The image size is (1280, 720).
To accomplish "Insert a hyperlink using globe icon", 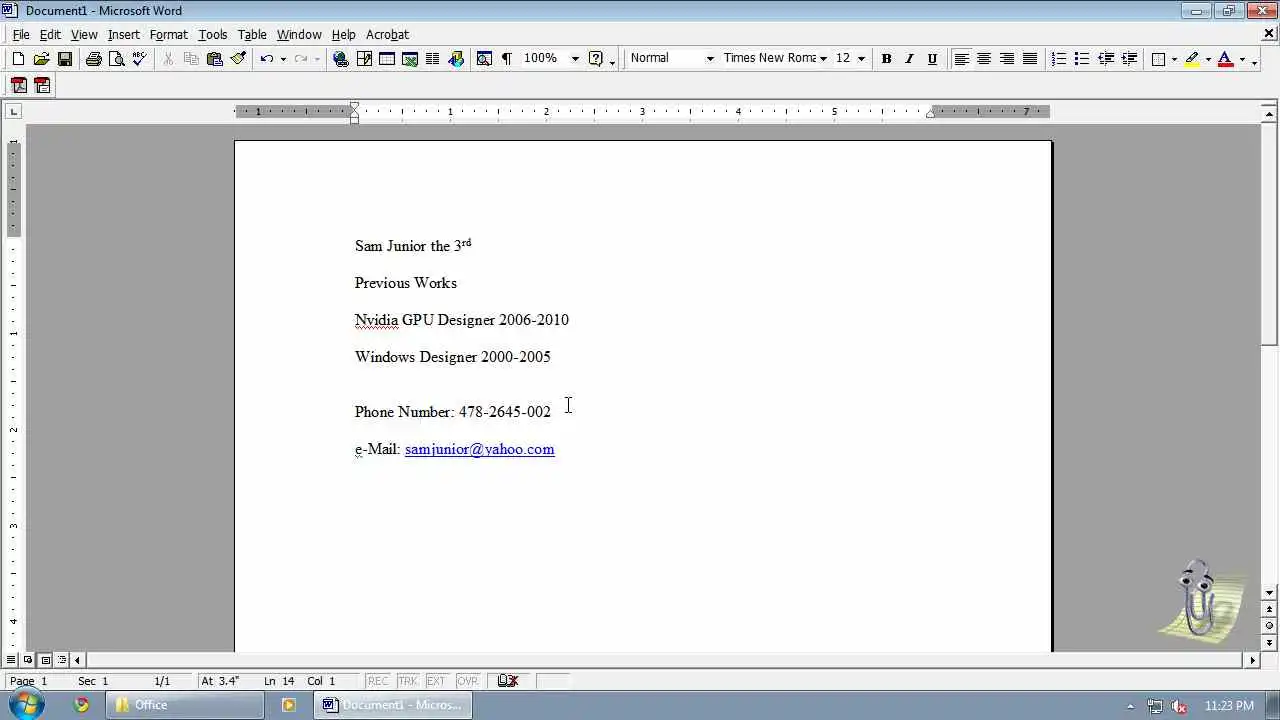I will tap(341, 59).
